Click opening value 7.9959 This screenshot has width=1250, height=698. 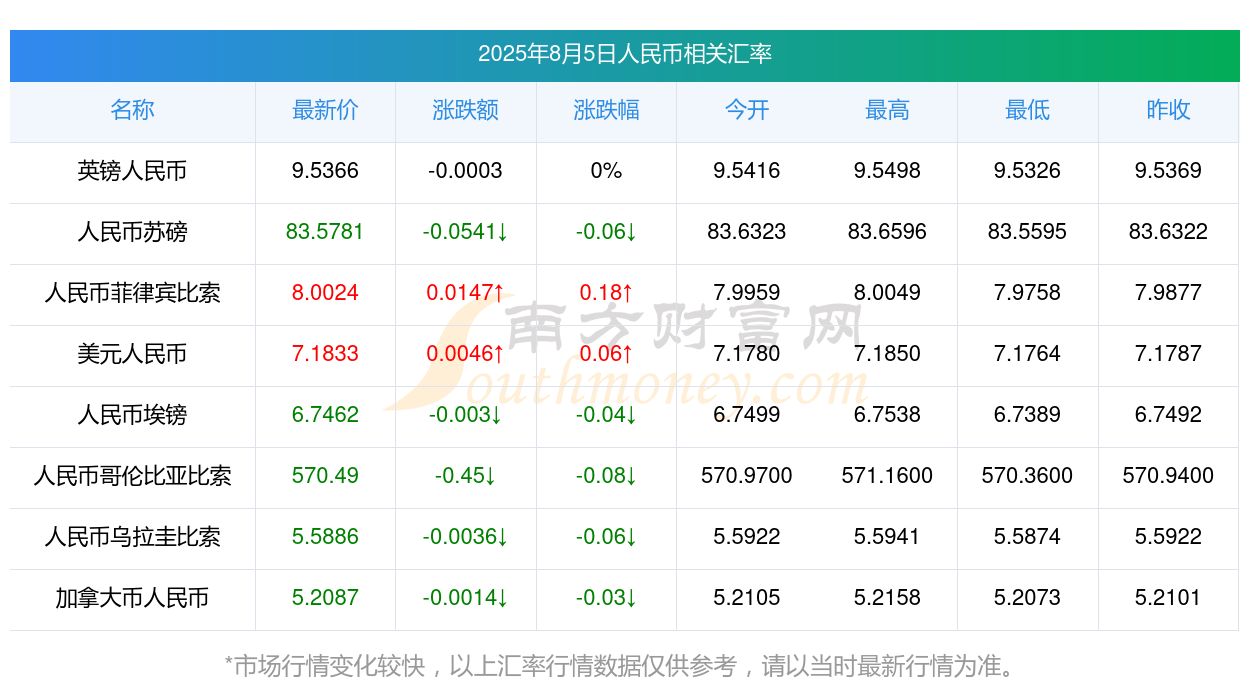tap(747, 293)
